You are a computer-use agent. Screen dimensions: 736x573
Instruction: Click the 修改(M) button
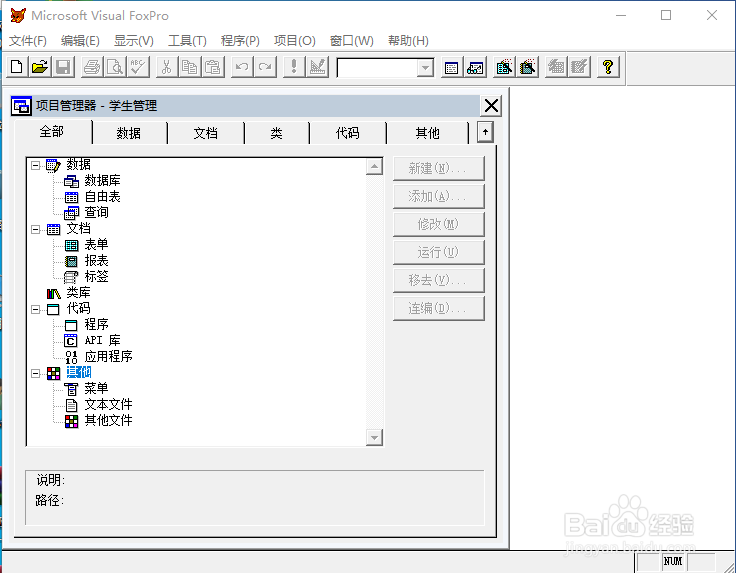[438, 224]
